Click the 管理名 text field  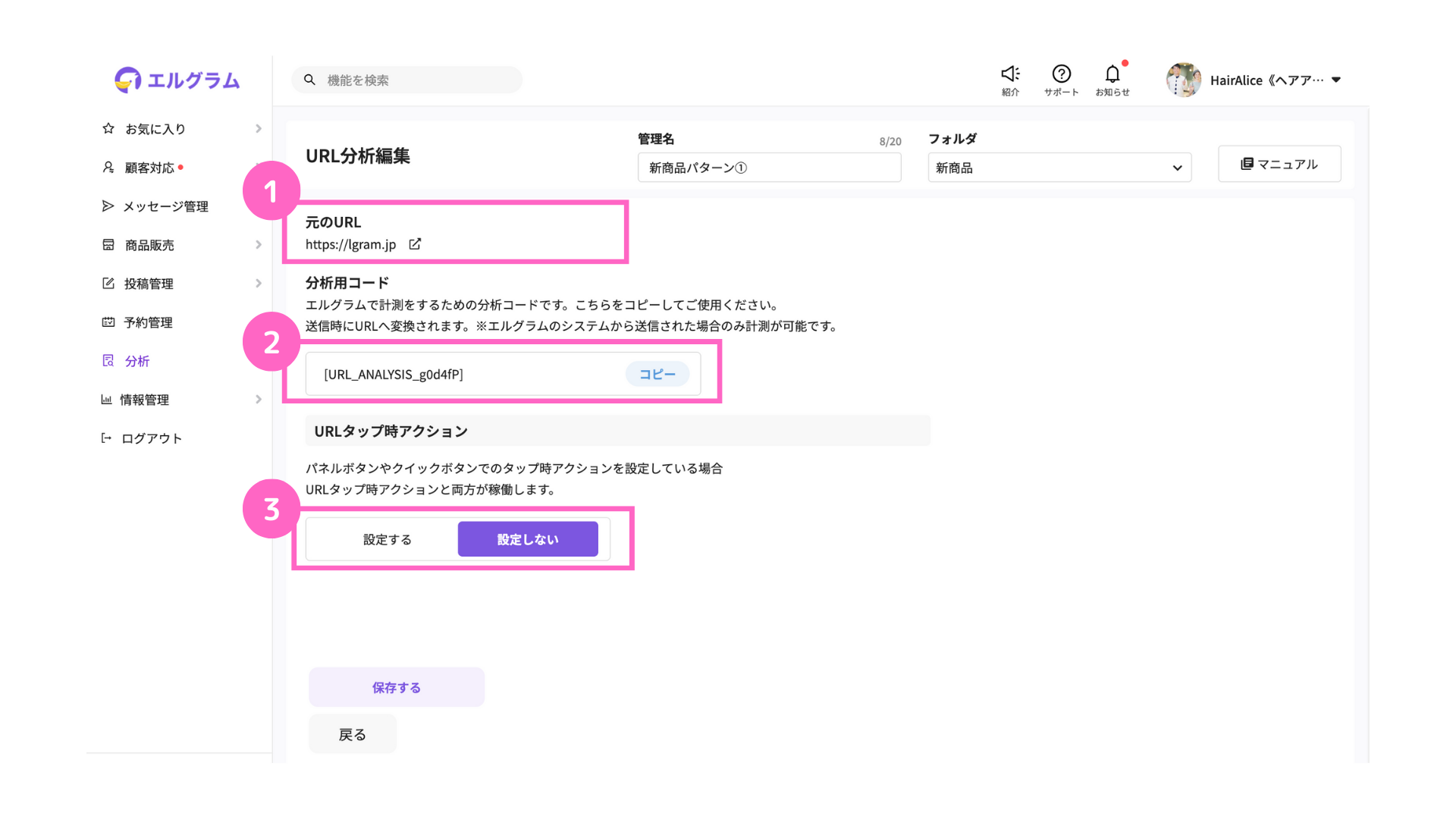(x=769, y=168)
